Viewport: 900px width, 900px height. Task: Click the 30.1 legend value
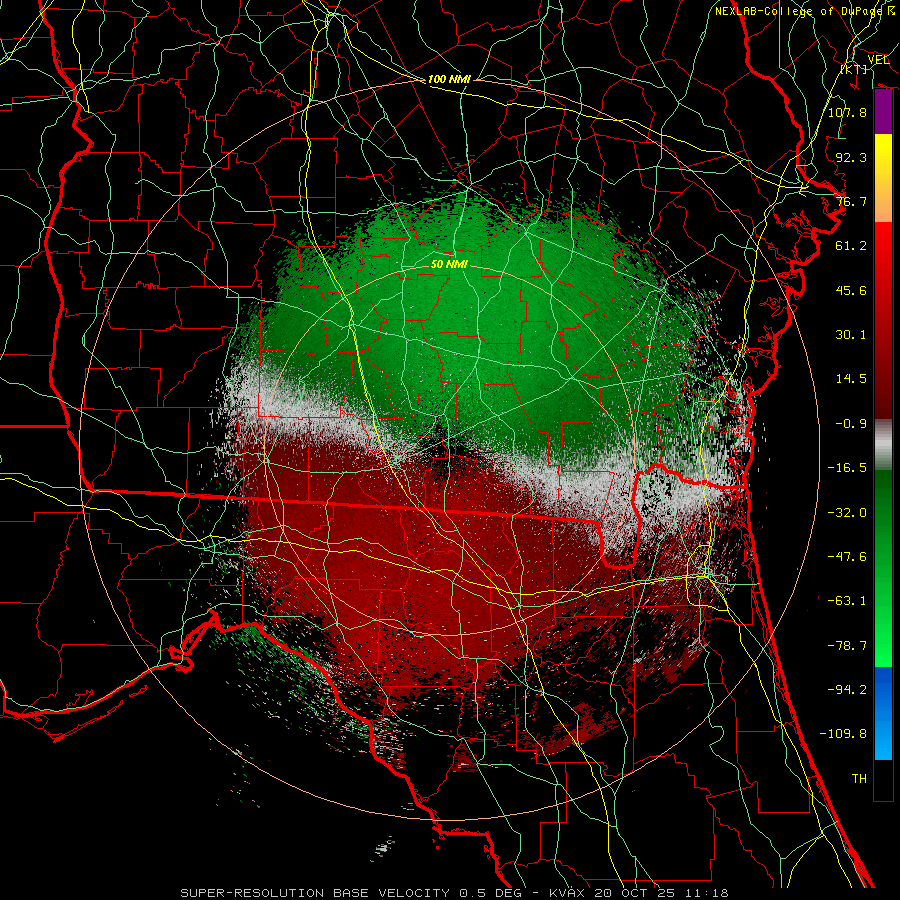851,335
